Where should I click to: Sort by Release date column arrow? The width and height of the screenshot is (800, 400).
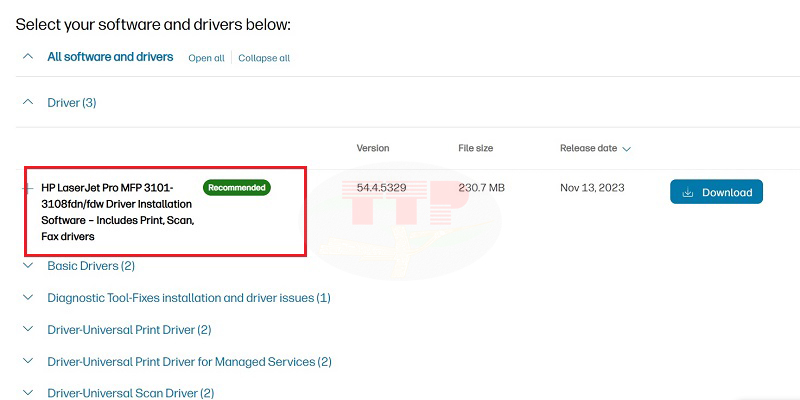point(627,149)
